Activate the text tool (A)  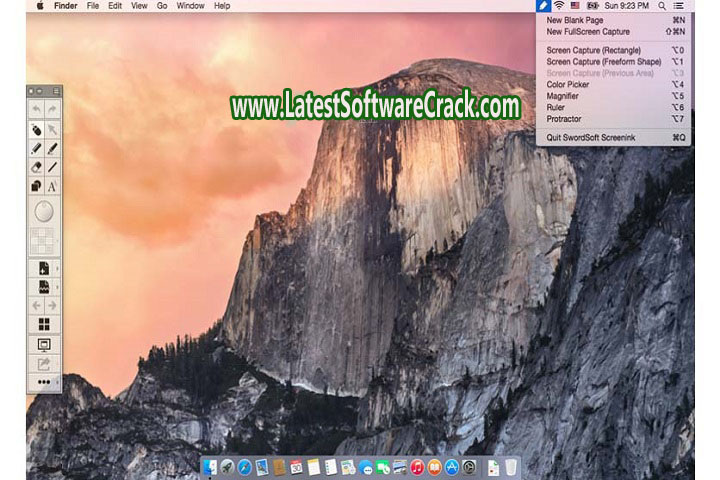53,186
